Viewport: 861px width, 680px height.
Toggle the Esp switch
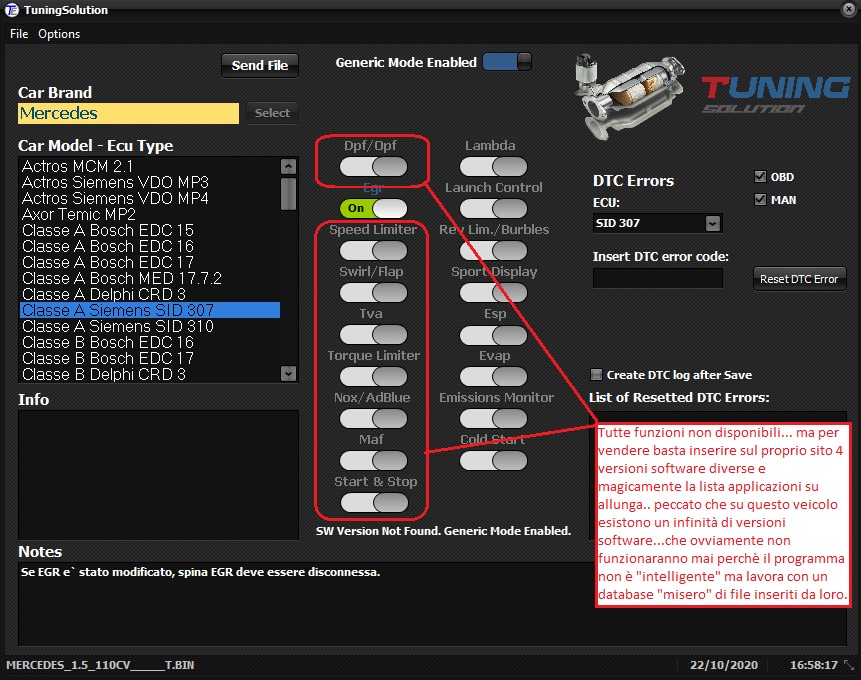click(x=493, y=335)
